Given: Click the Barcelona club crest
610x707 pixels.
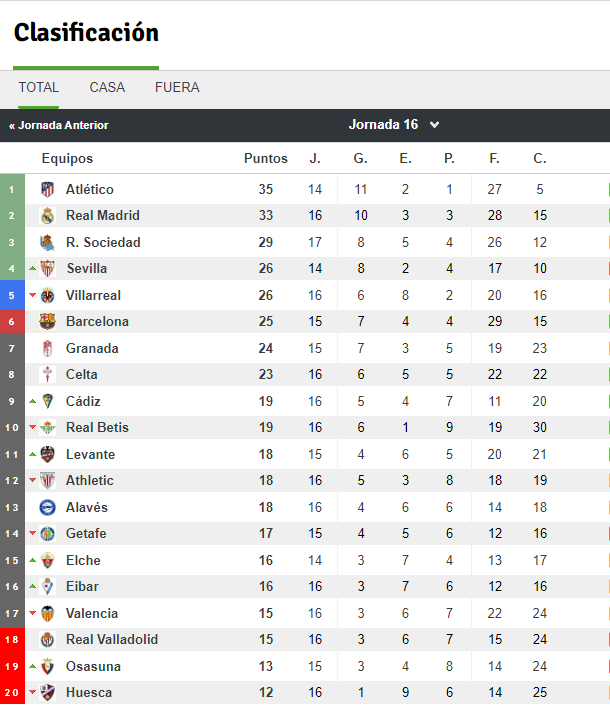Looking at the screenshot, I should point(47,321).
